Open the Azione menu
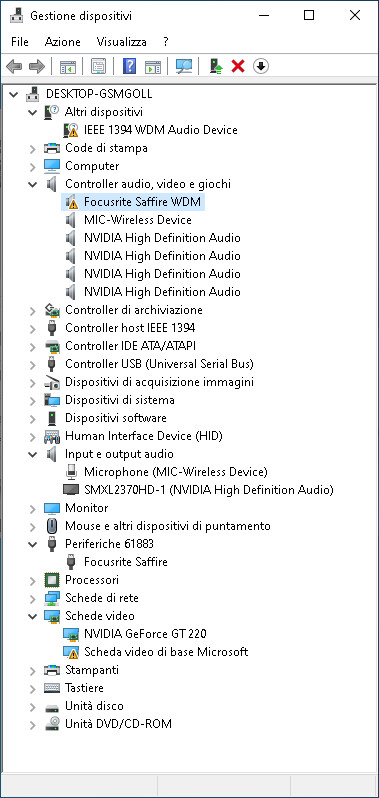 [63, 42]
